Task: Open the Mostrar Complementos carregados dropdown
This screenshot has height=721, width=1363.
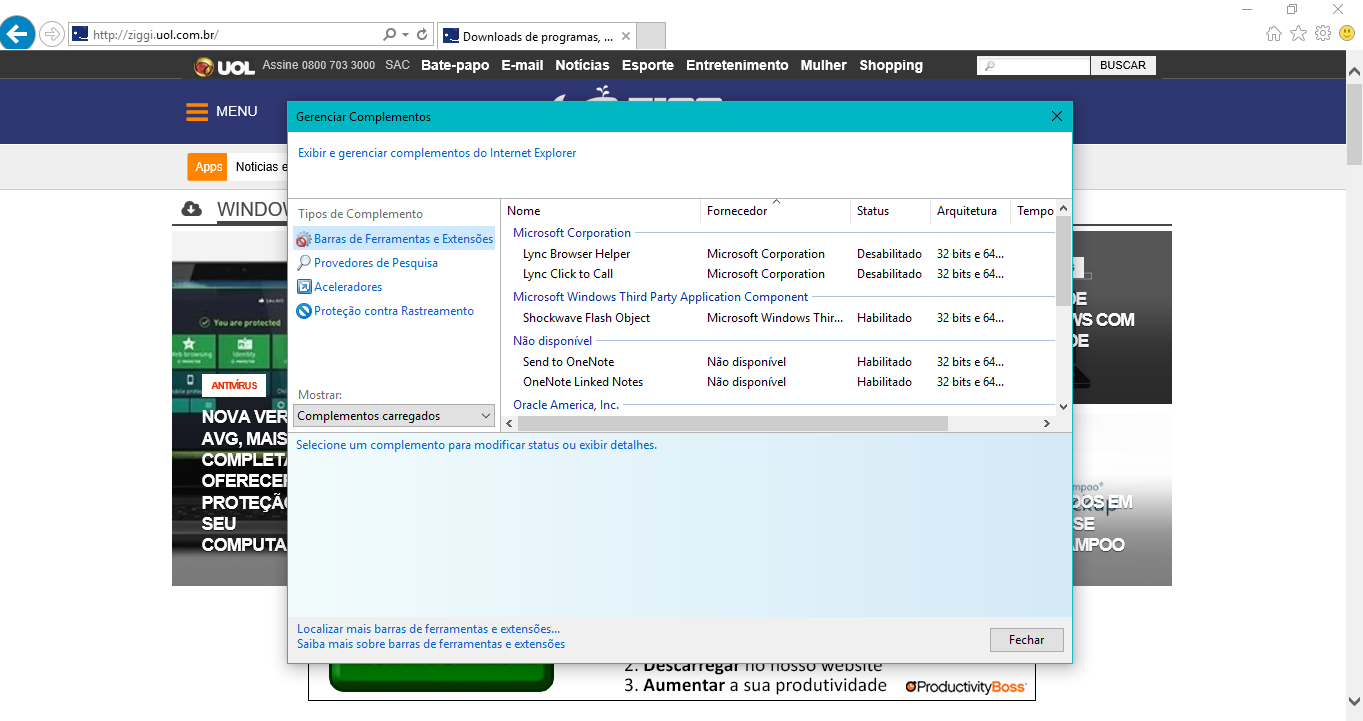Action: point(394,416)
